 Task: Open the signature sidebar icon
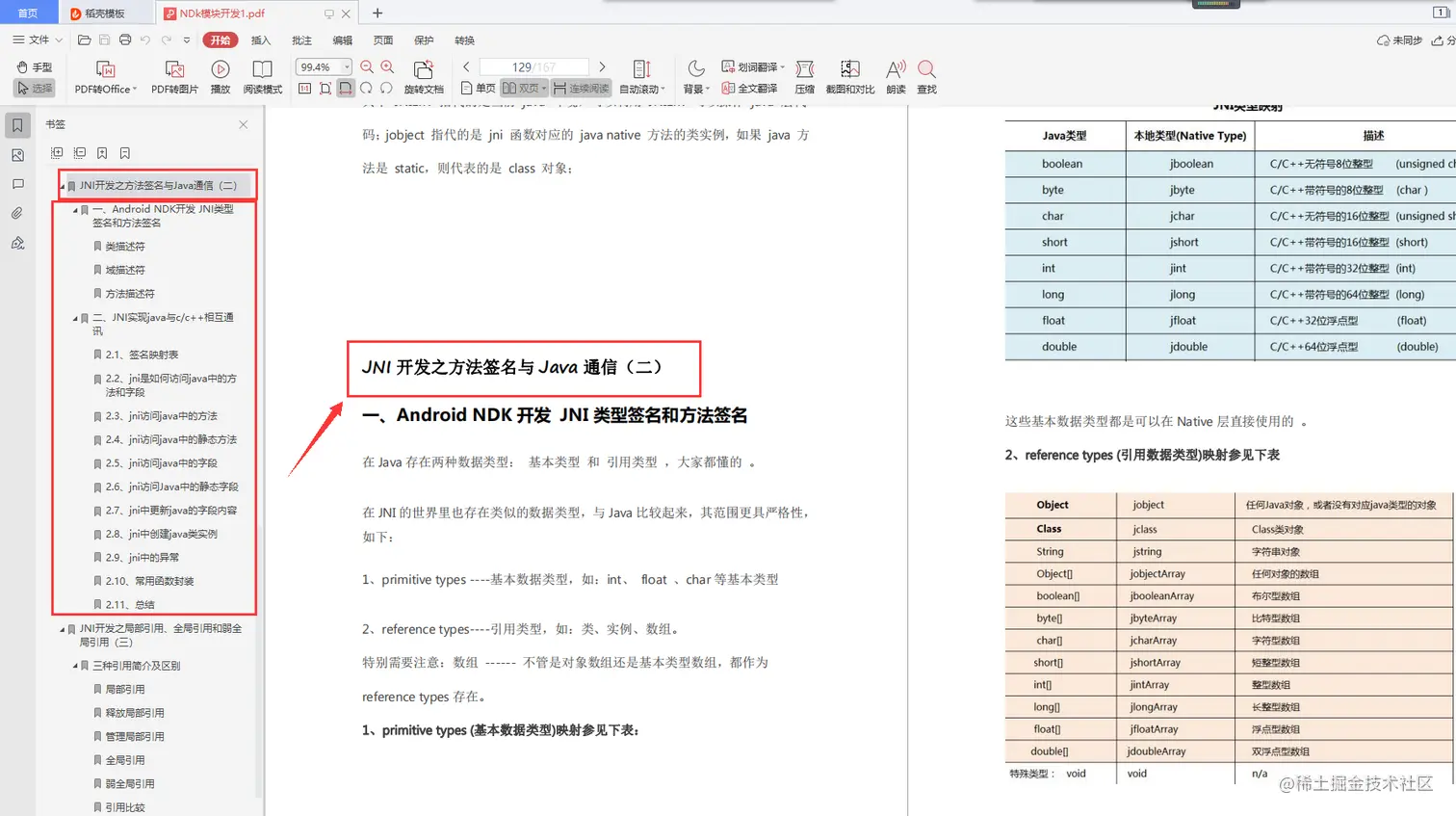pyautogui.click(x=17, y=244)
